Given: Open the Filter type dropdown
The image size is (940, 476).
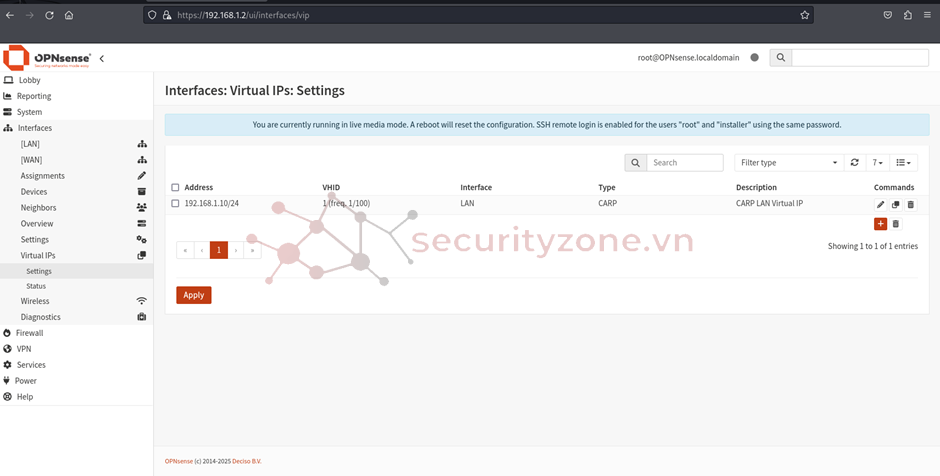Looking at the screenshot, I should [x=789, y=162].
